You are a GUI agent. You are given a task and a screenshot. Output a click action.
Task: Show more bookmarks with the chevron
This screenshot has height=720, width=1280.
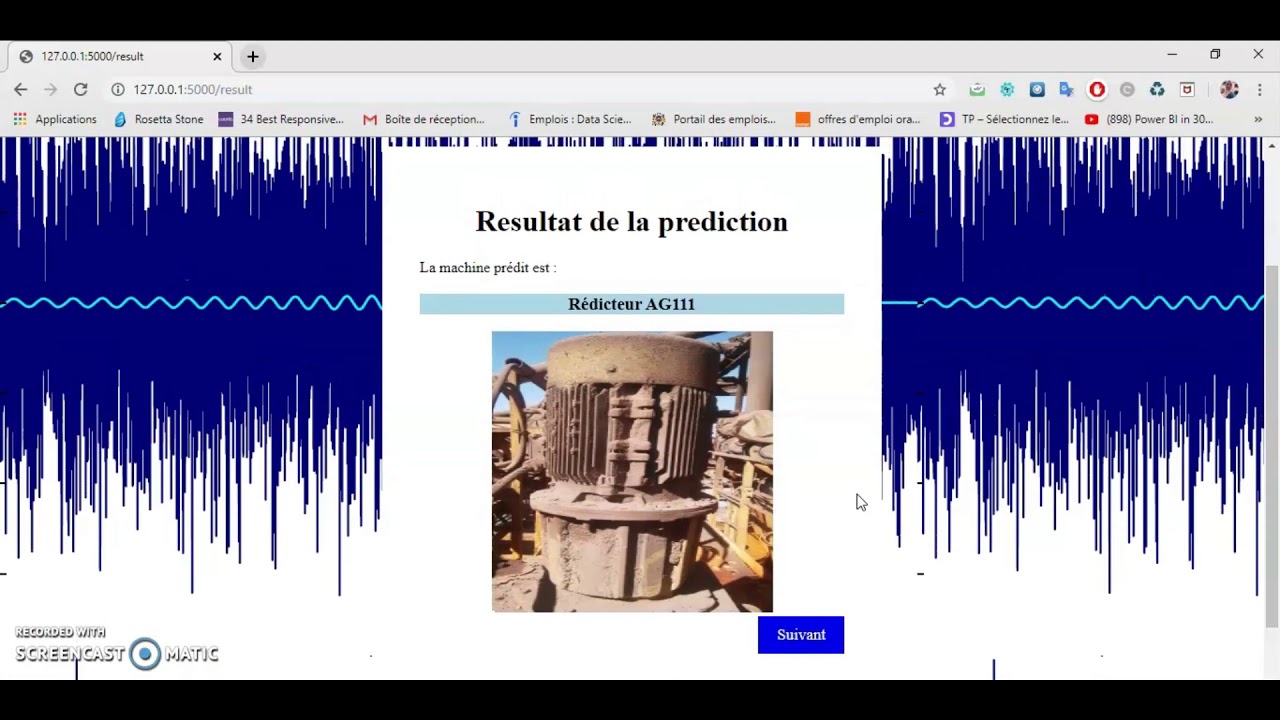coord(1258,119)
